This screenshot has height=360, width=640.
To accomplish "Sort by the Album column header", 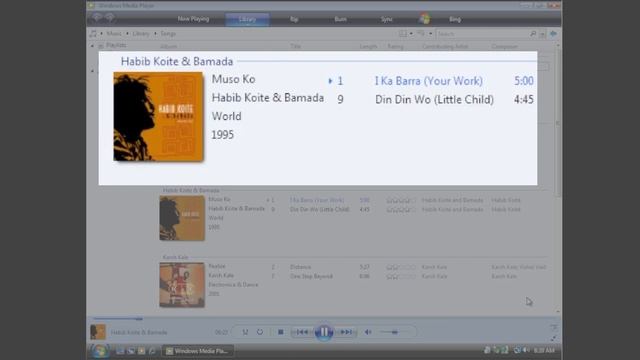I will (169, 47).
